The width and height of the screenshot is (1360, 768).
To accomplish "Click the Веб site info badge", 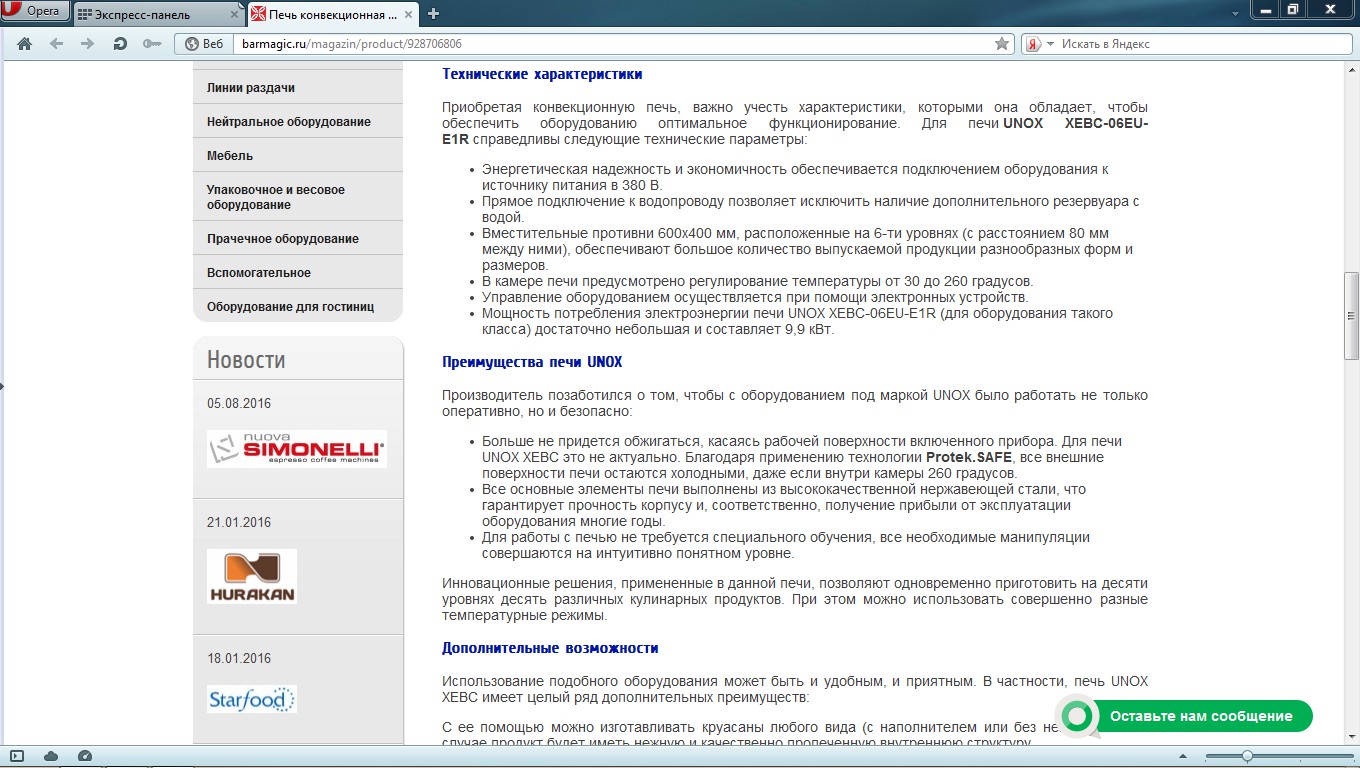I will (x=204, y=44).
